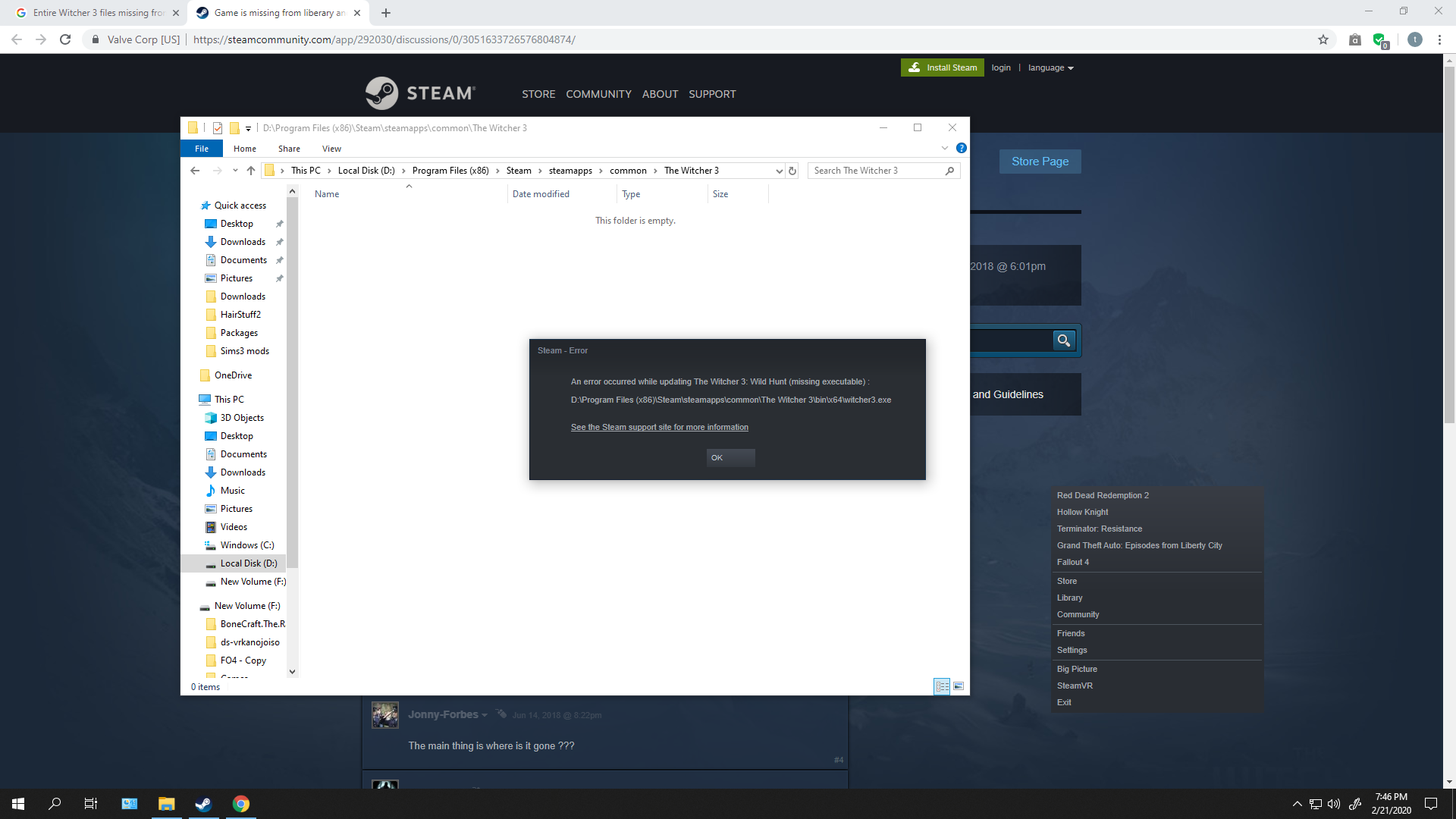The height and width of the screenshot is (819, 1456).
Task: Click the properties checkmark icon in title bar
Action: click(218, 127)
